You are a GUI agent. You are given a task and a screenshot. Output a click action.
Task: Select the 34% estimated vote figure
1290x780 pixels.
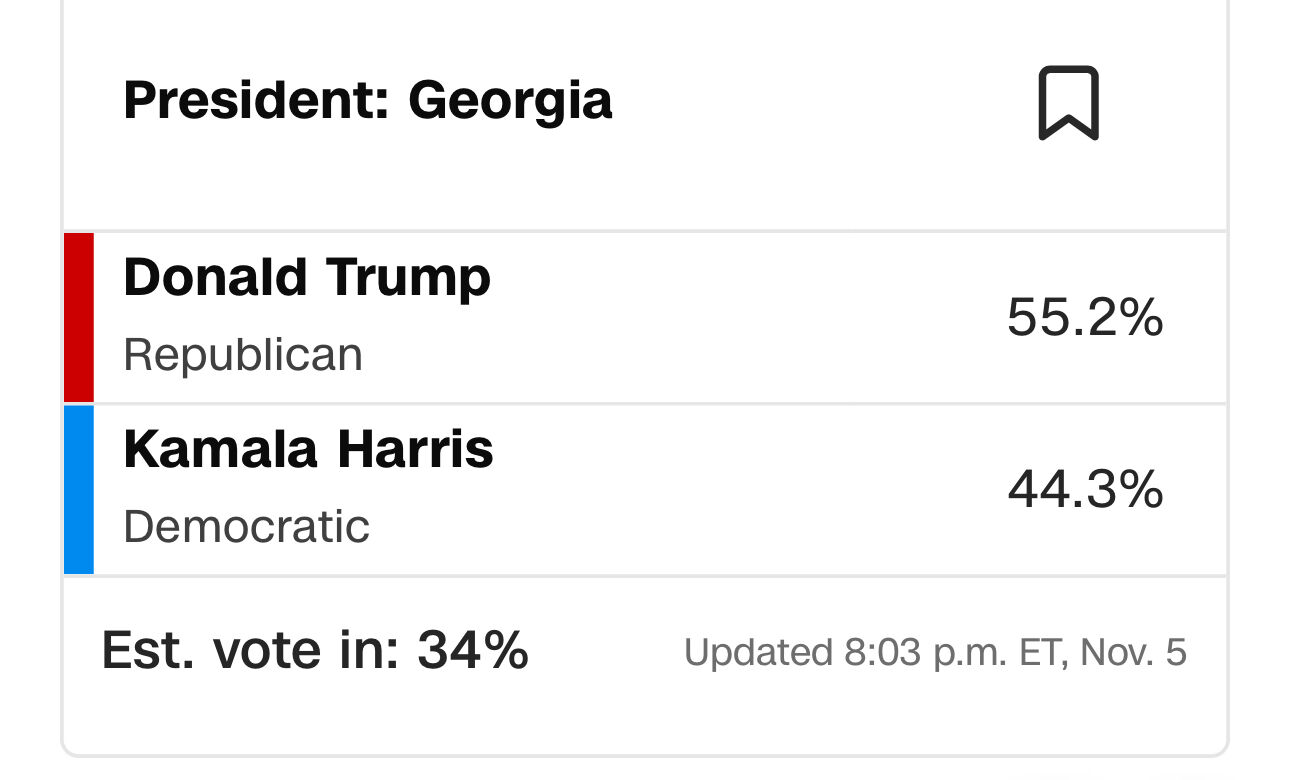[x=473, y=650]
